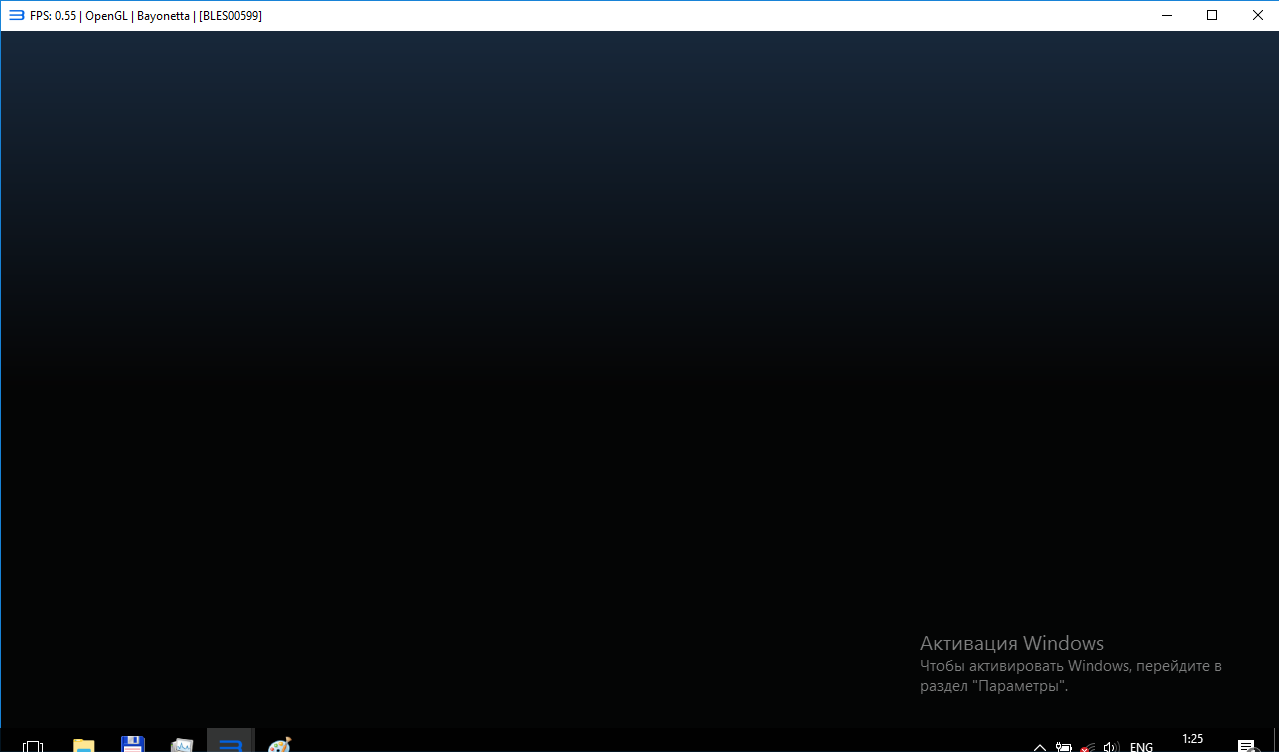Viewport: 1279px width, 752px height.
Task: Close the Bayonetta game window
Action: pos(1257,15)
